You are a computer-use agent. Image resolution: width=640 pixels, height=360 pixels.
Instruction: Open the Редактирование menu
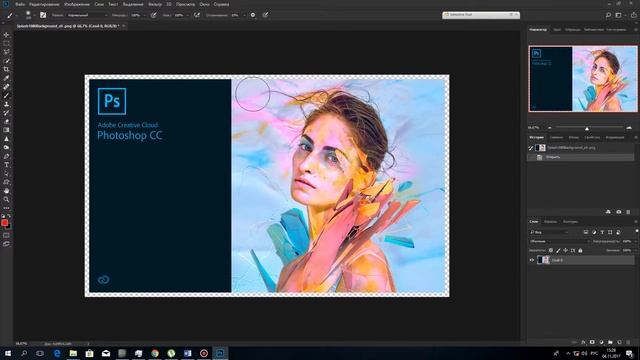[x=44, y=4]
